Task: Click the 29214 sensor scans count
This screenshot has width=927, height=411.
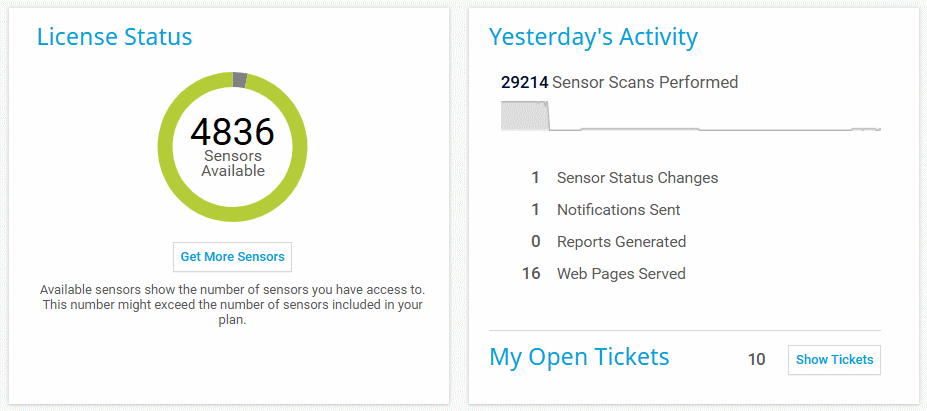Action: (524, 83)
